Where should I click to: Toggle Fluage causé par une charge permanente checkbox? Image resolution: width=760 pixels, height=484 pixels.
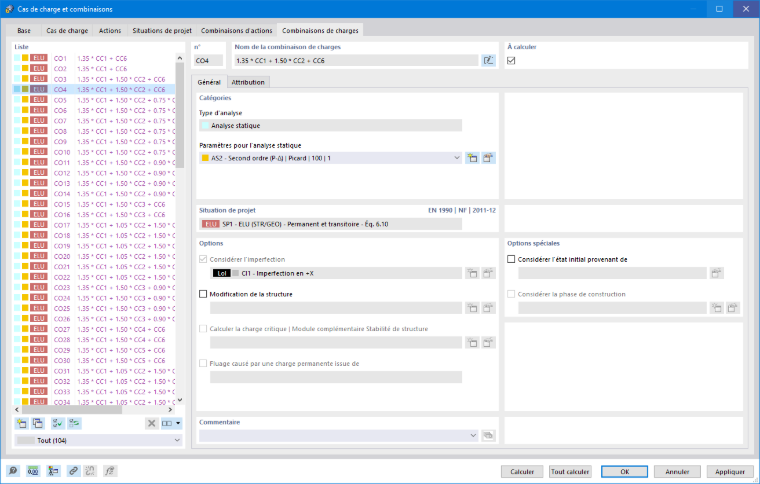pos(203,363)
